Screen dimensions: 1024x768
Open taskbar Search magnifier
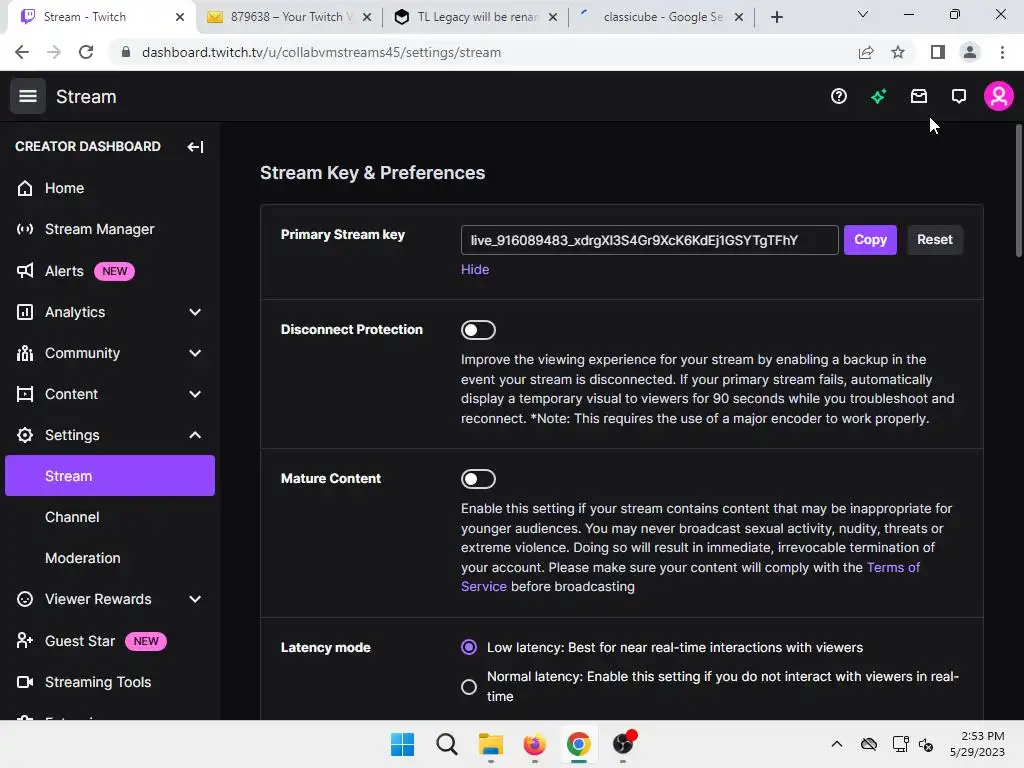click(x=447, y=744)
